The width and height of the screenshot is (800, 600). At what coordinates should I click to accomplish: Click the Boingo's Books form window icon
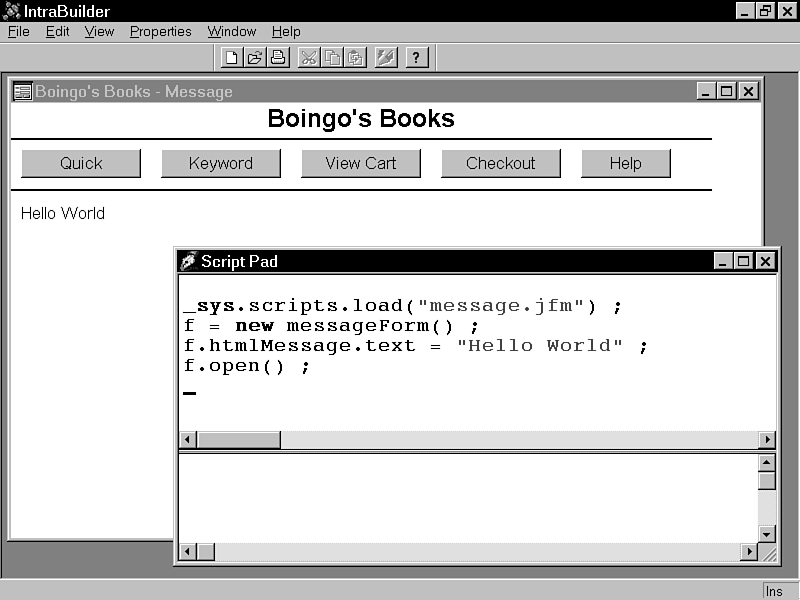tap(22, 92)
